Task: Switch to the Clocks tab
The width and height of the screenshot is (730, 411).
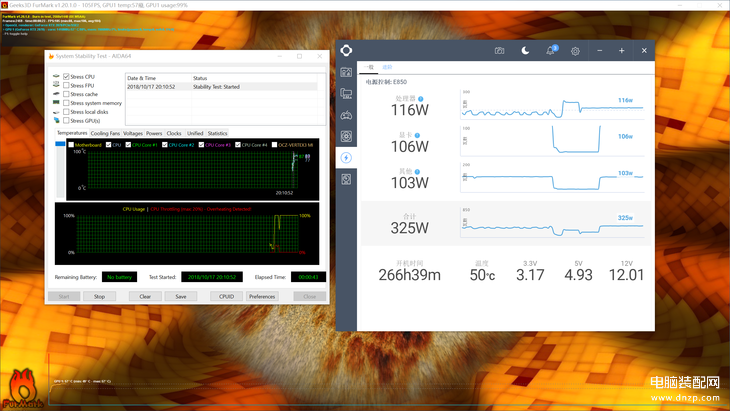Action: tap(174, 134)
